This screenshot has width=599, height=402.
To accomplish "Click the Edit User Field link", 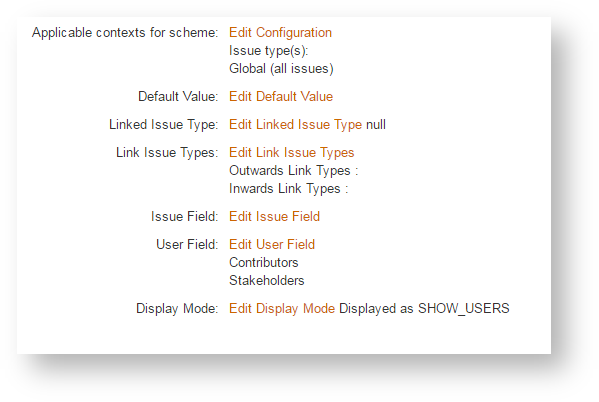I will pos(272,245).
